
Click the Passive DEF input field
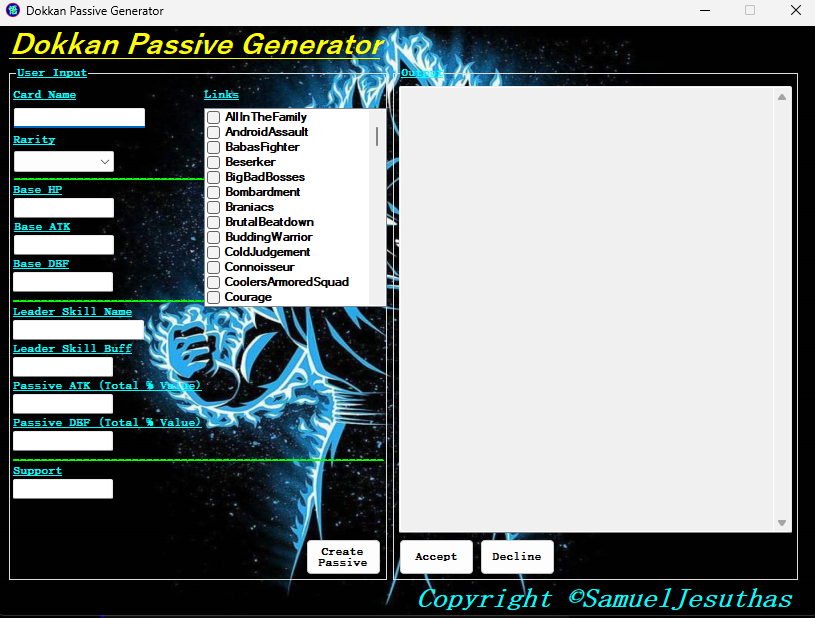(x=63, y=441)
